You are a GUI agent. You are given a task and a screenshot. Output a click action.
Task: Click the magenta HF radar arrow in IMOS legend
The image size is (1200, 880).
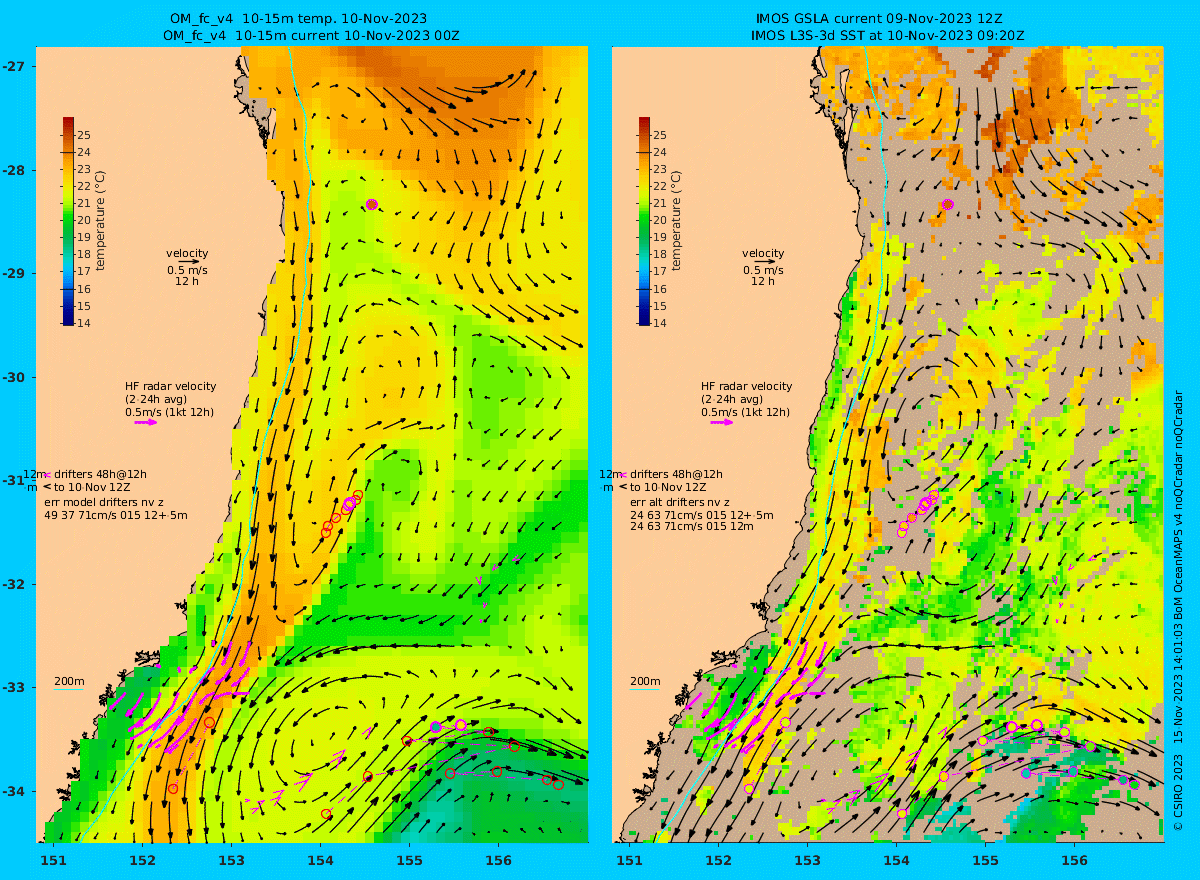coord(722,422)
